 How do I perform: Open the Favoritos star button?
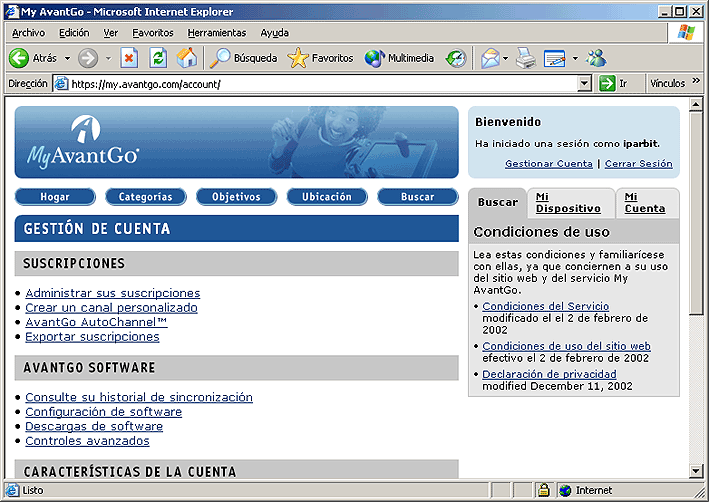tap(320, 58)
